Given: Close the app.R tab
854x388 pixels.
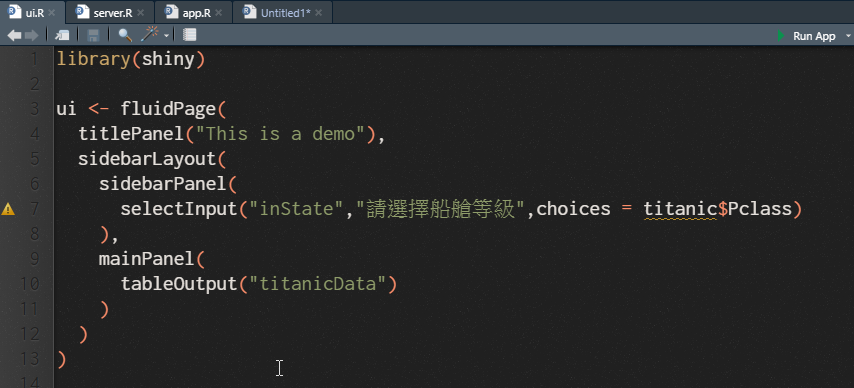Looking at the screenshot, I should click(x=219, y=13).
